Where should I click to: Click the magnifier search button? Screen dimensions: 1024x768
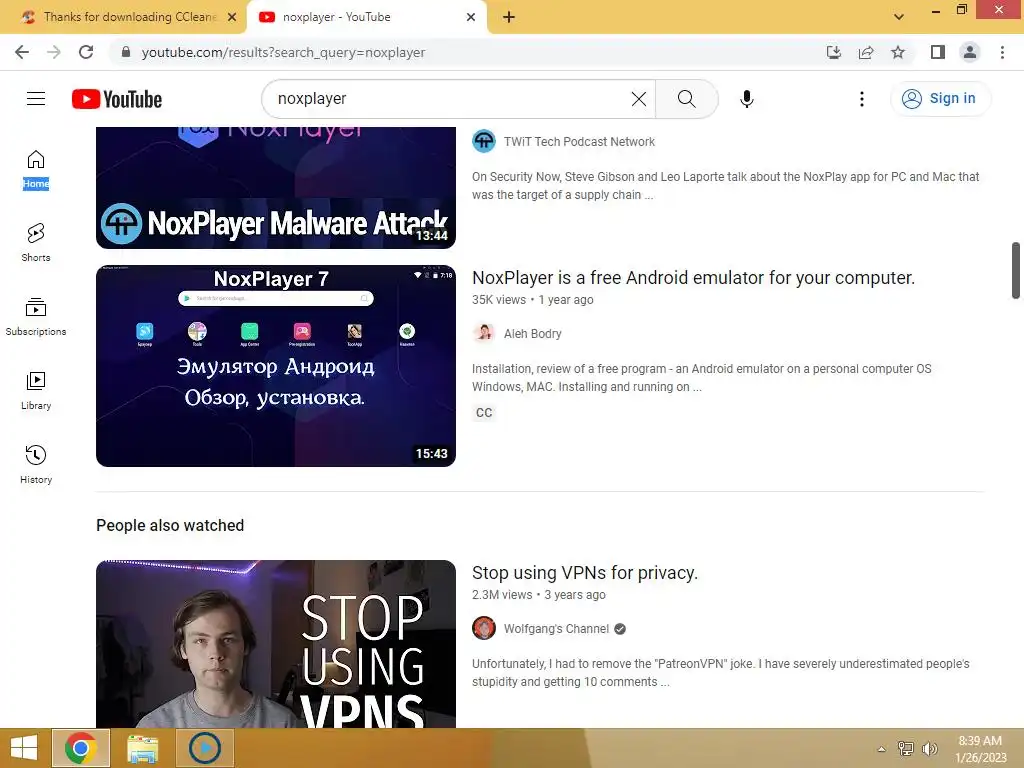[686, 99]
